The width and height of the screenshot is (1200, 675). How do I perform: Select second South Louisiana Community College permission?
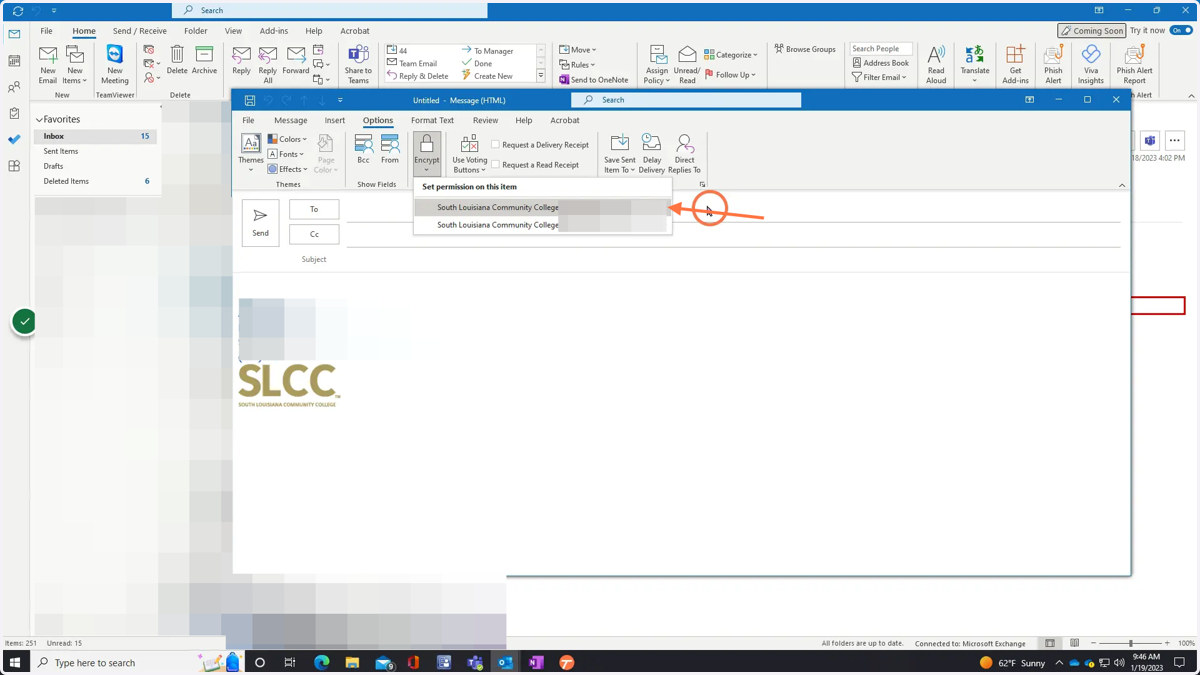542,225
